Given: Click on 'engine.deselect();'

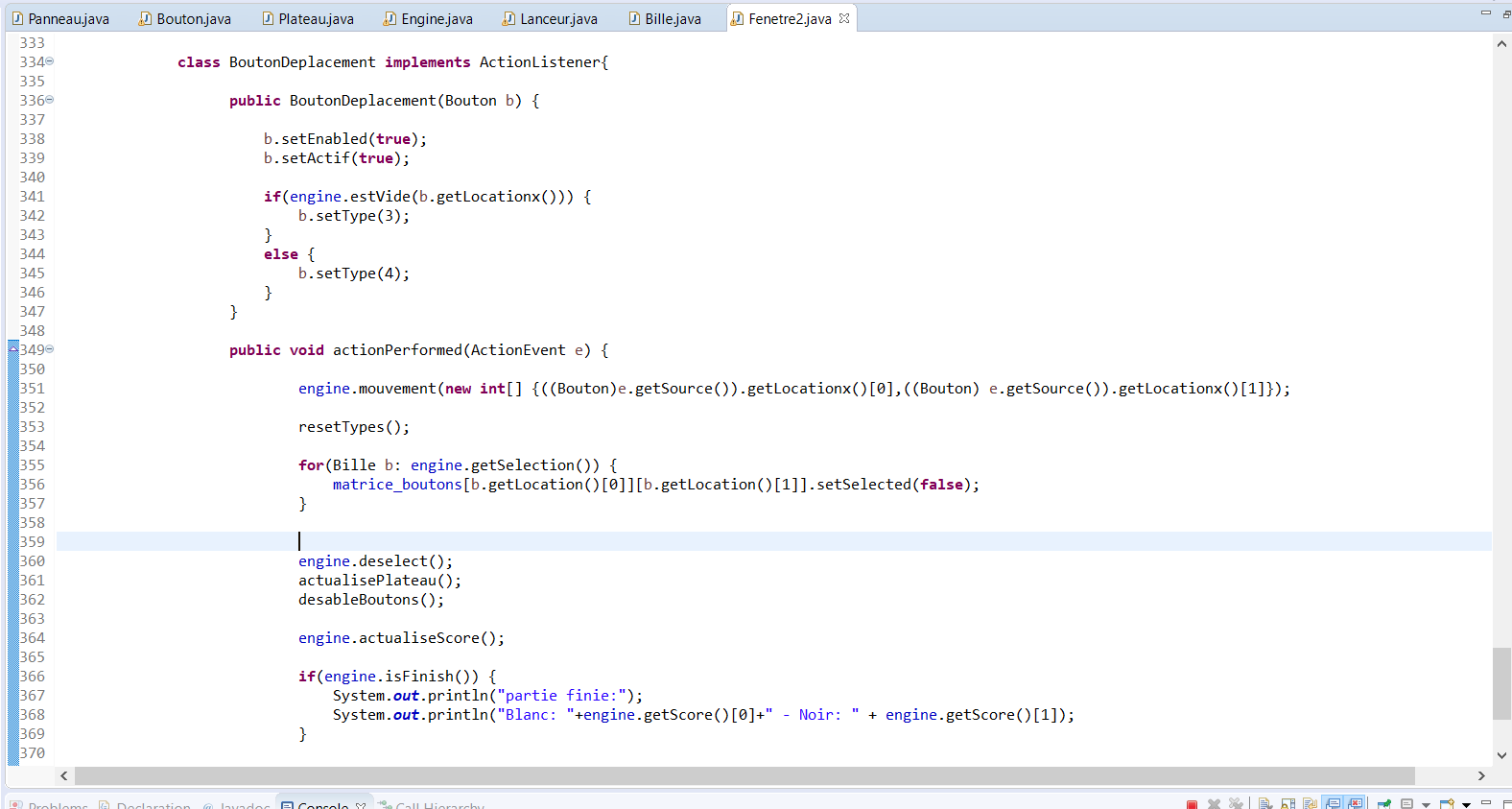Looking at the screenshot, I should tap(375, 560).
